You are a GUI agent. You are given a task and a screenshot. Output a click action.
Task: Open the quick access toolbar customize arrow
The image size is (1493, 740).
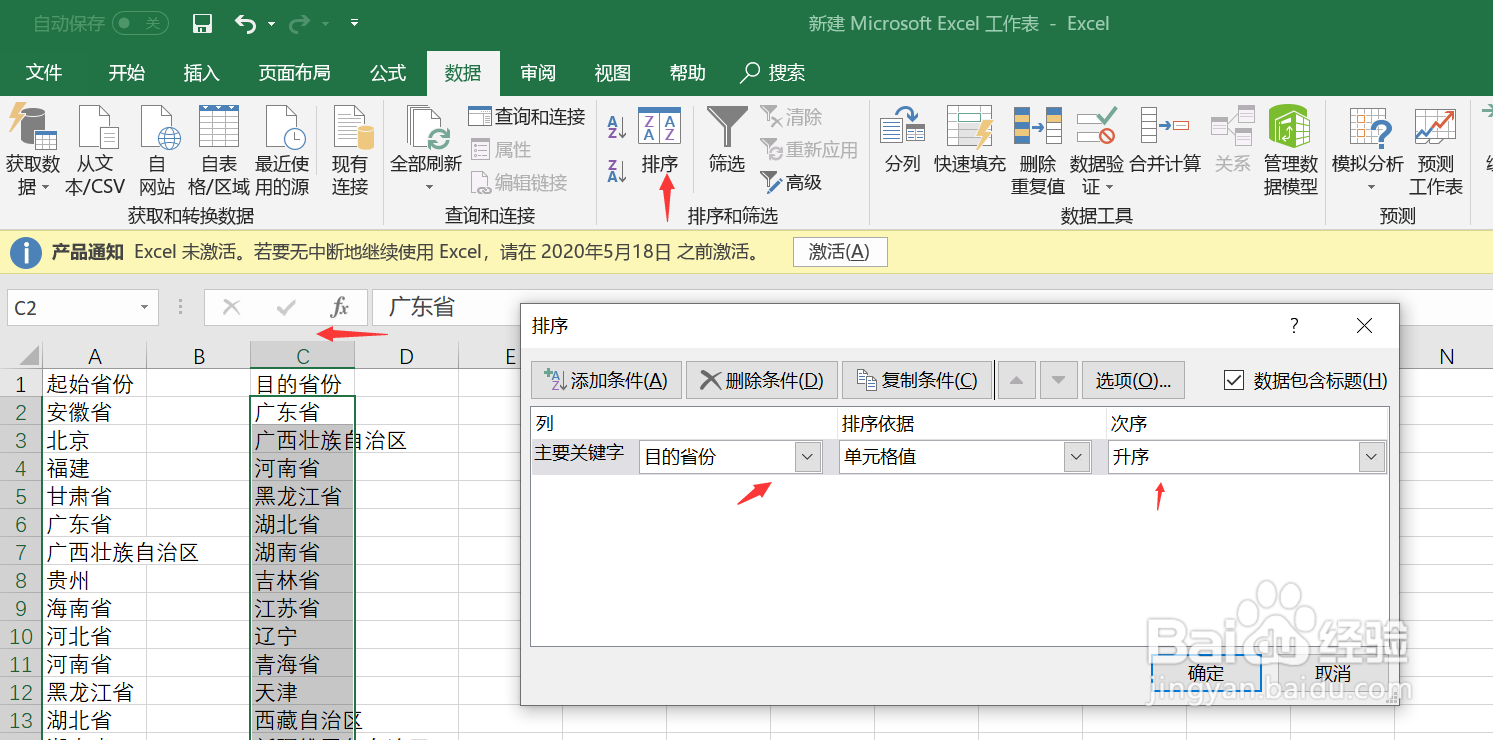point(355,23)
